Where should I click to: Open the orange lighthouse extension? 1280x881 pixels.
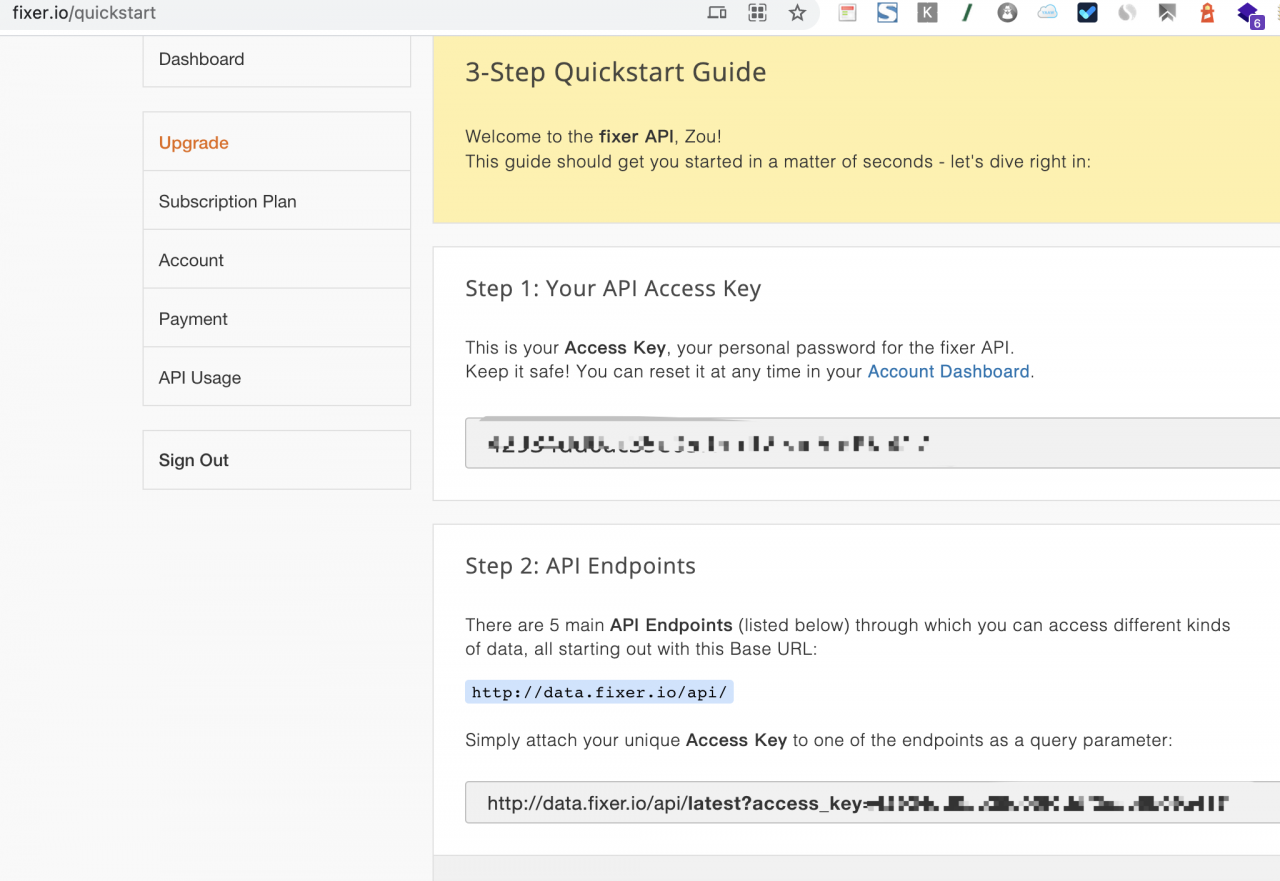click(x=1207, y=13)
